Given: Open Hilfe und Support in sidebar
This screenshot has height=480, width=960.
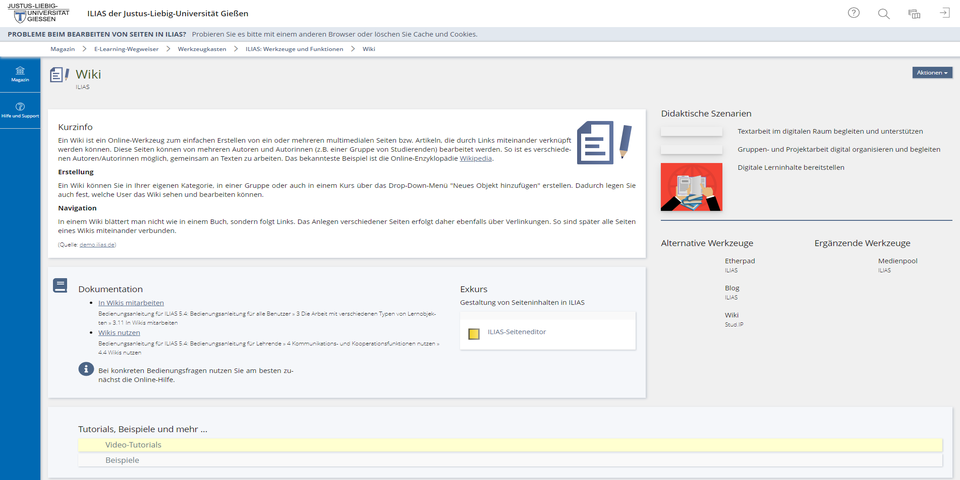Looking at the screenshot, I should (x=20, y=110).
